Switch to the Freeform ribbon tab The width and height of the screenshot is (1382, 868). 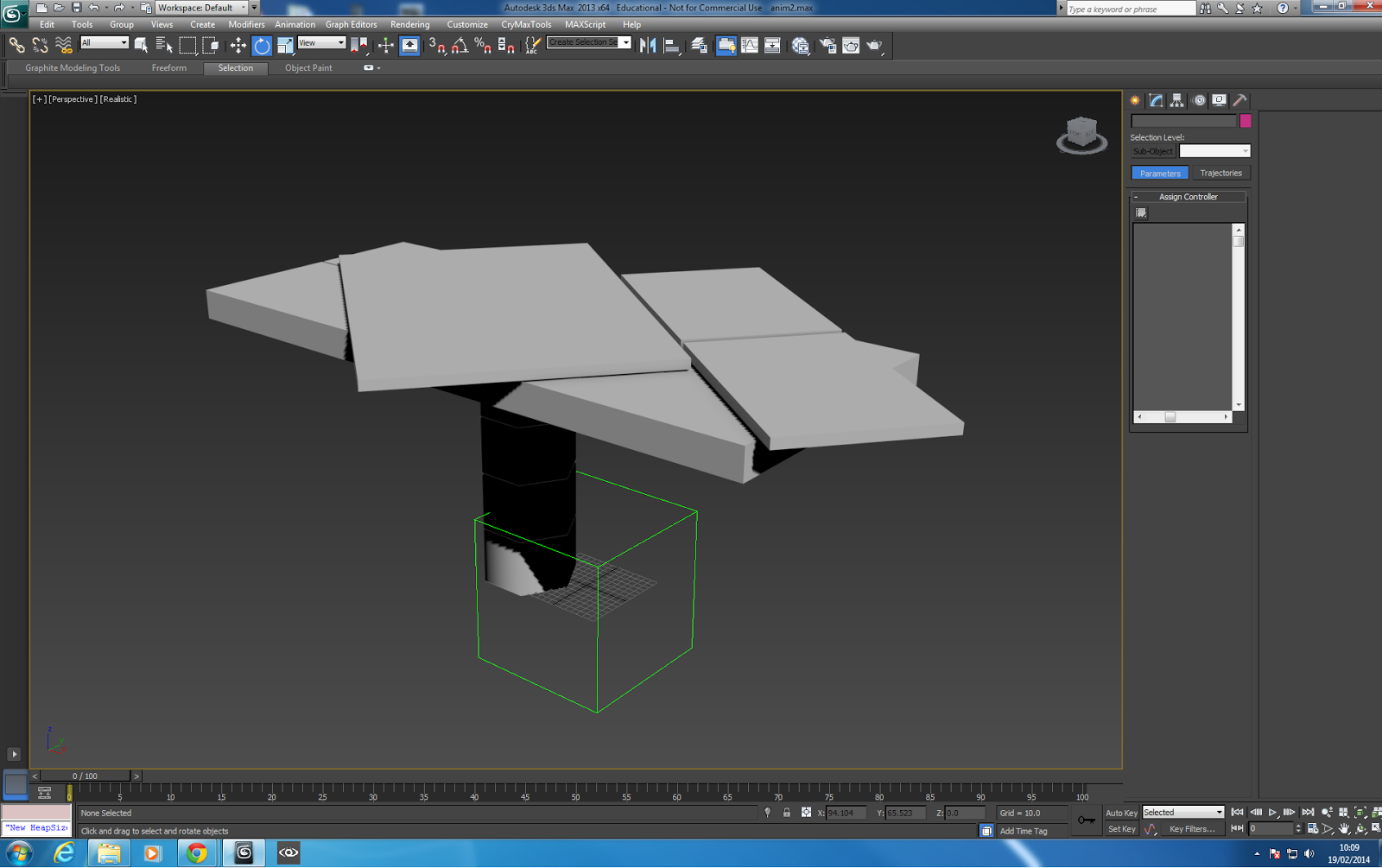169,67
